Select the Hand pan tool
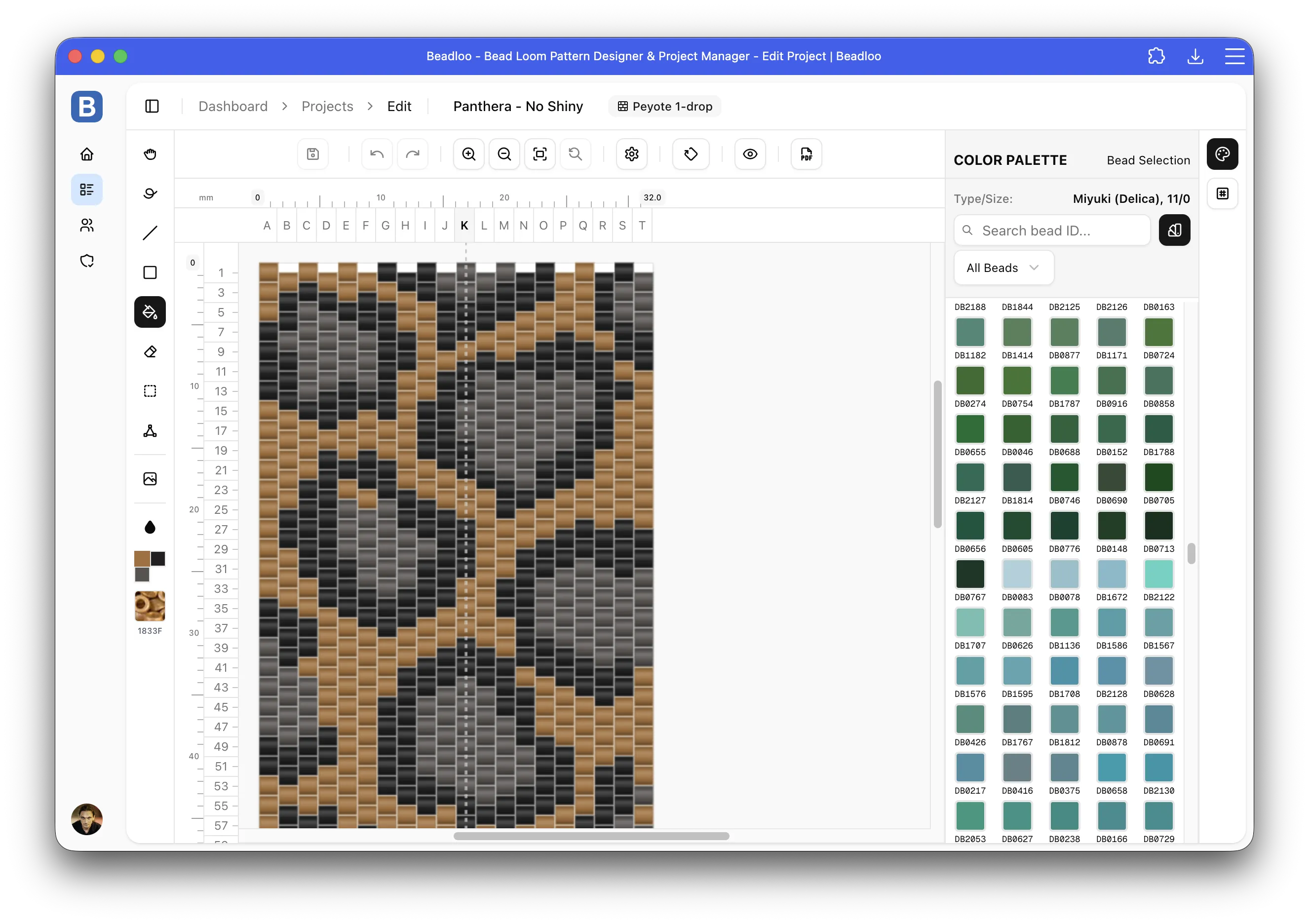1309x924 pixels. 150,154
